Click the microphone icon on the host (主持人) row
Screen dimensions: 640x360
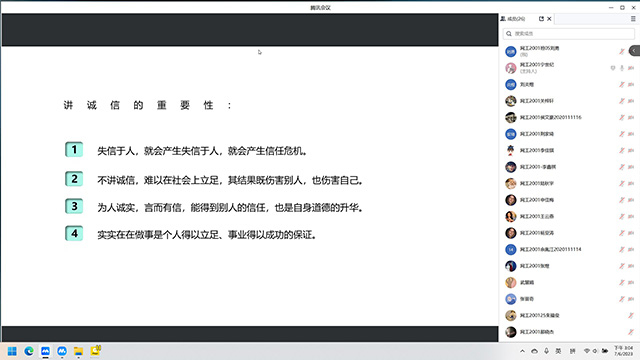coord(622,68)
